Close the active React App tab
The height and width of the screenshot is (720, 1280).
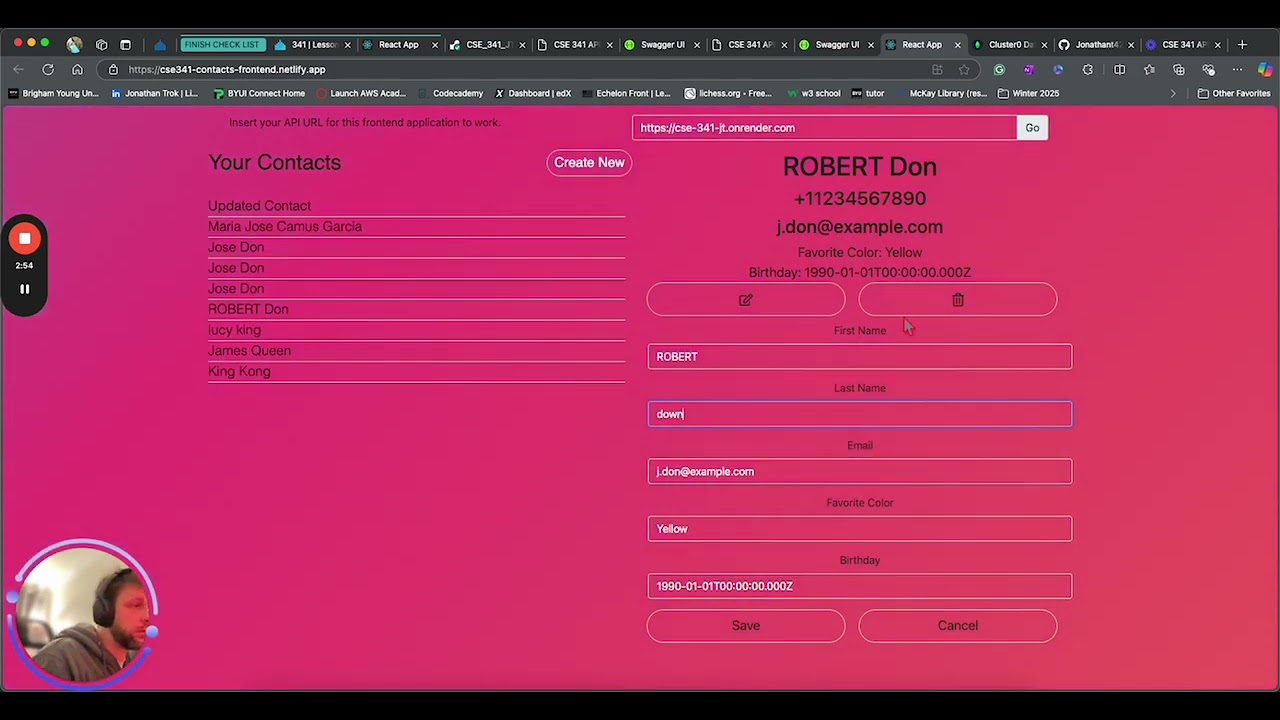957,44
